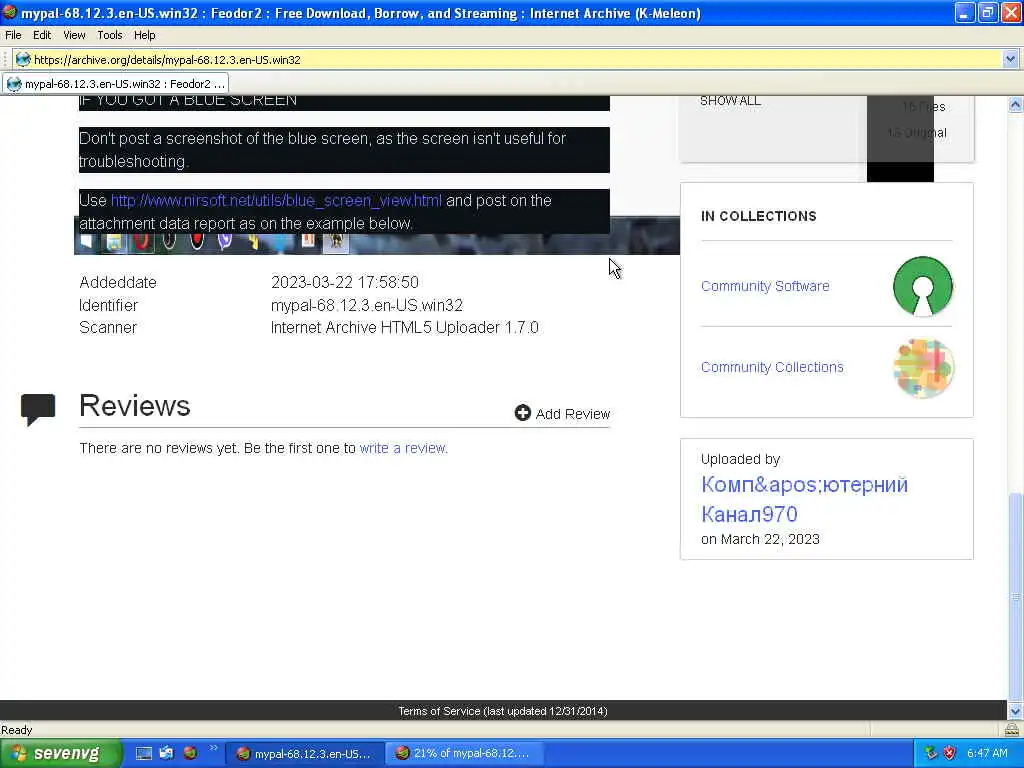The image size is (1024, 768).
Task: Click the 'on March 22, 2023' upload date
Action: 760,539
